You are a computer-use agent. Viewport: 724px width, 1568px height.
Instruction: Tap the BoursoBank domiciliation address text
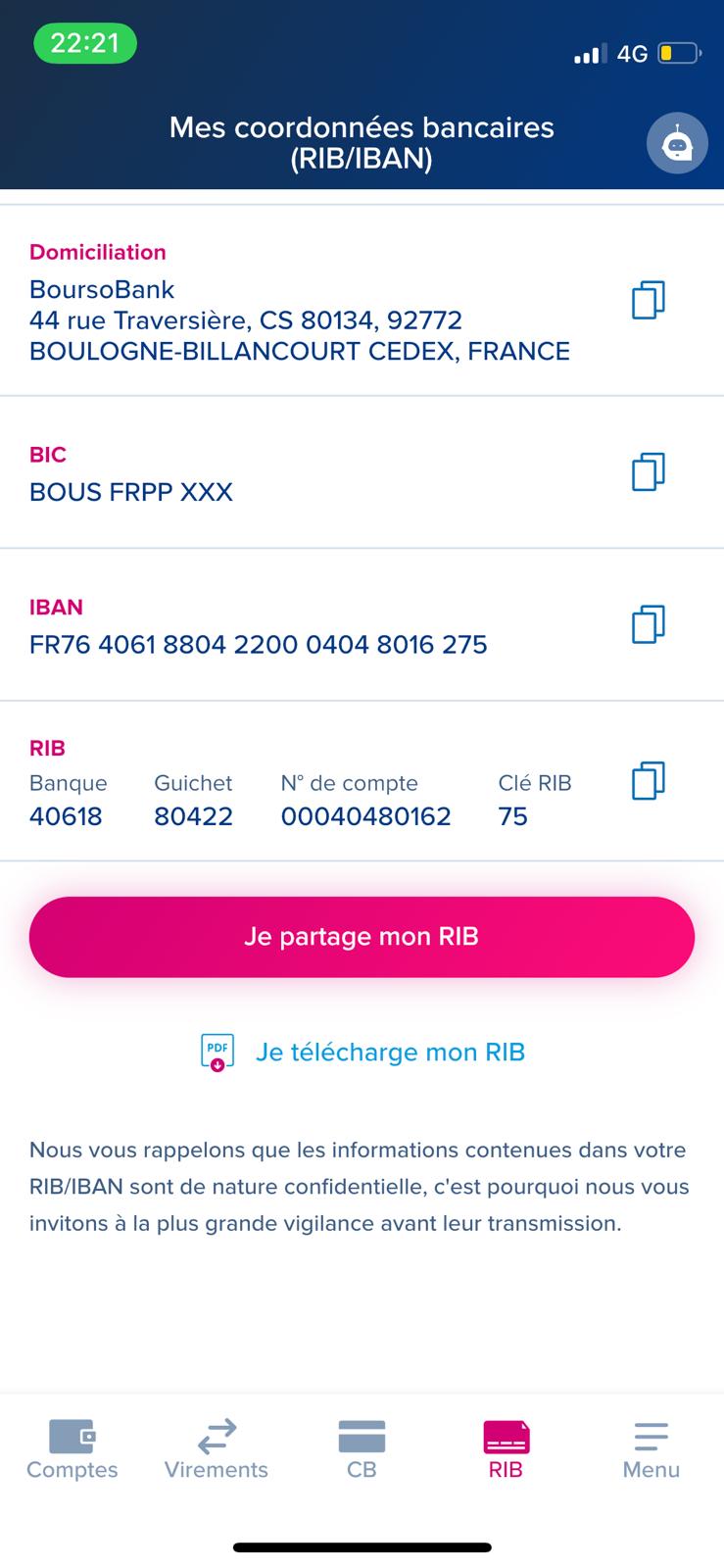point(299,320)
